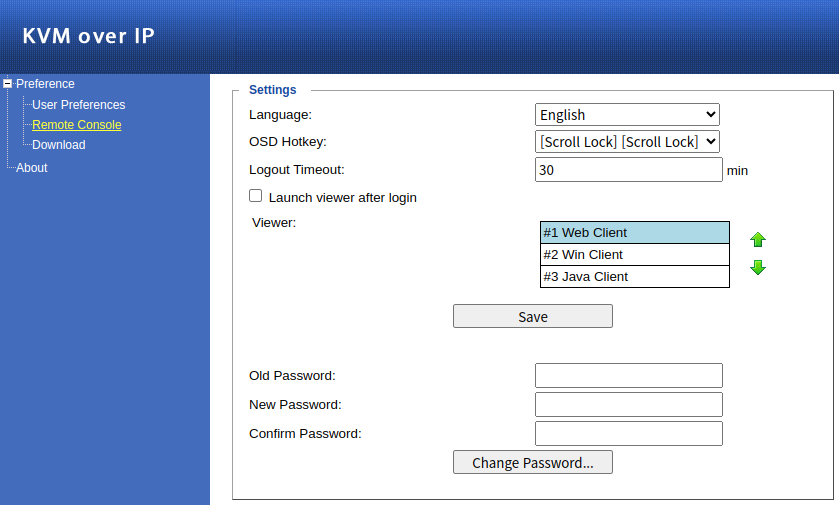Image resolution: width=839 pixels, height=505 pixels.
Task: Select #2 Win Client viewer
Action: [x=635, y=255]
